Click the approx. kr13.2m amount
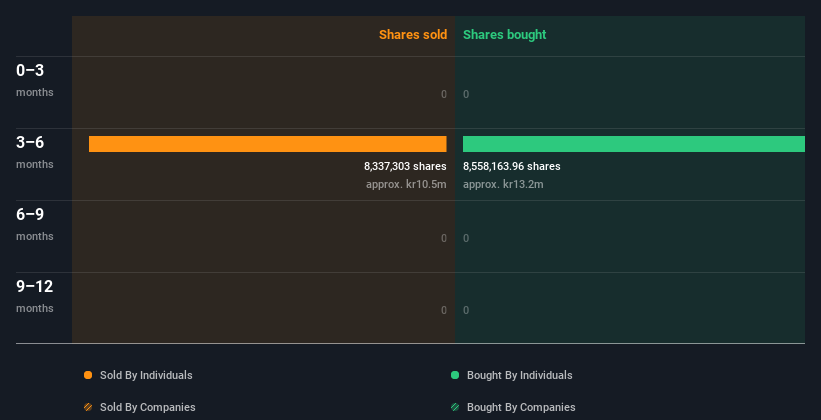This screenshot has width=821, height=420. [503, 184]
